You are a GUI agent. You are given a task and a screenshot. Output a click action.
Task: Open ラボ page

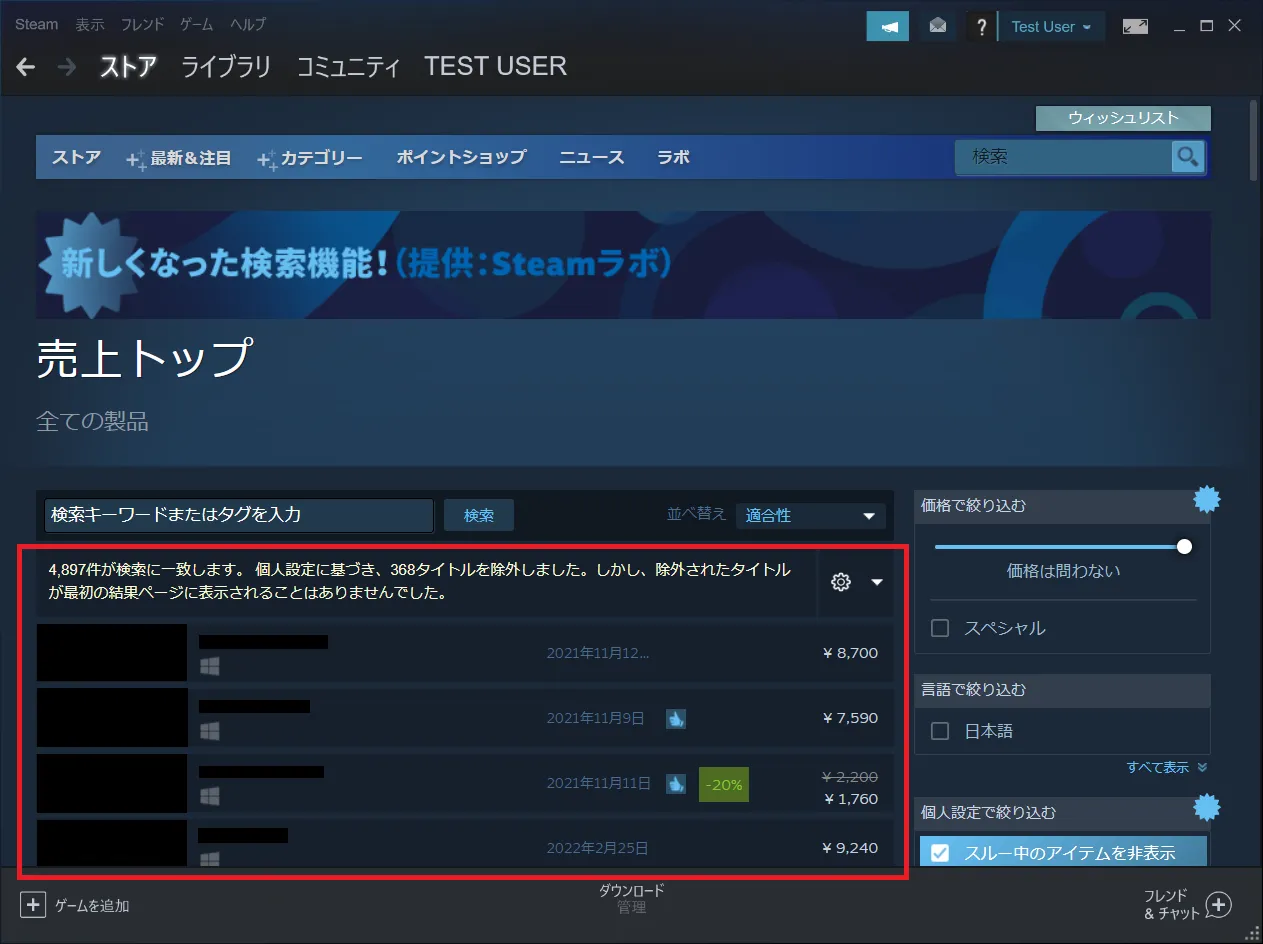[673, 157]
